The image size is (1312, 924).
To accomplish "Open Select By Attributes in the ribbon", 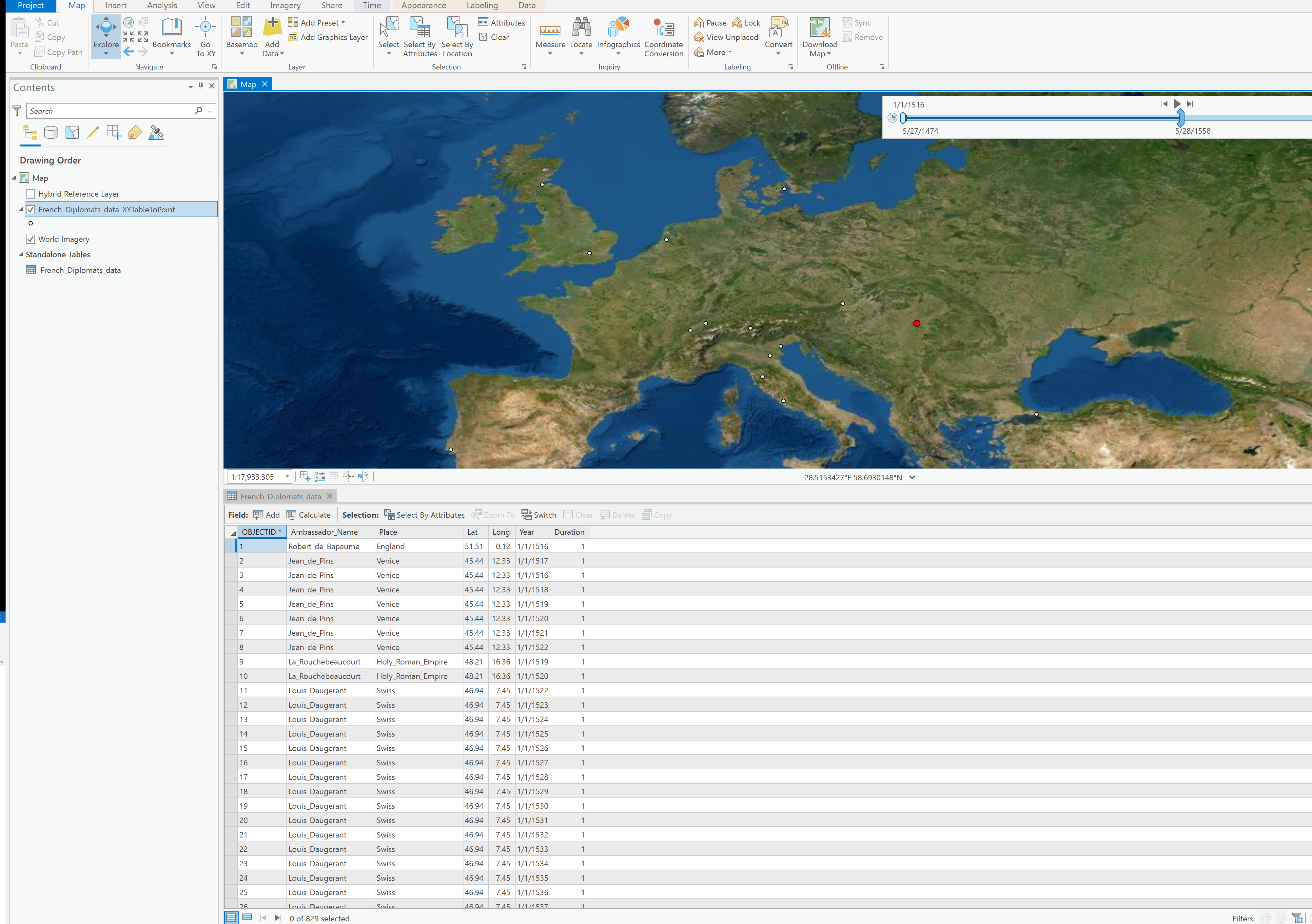I will pos(420,36).
